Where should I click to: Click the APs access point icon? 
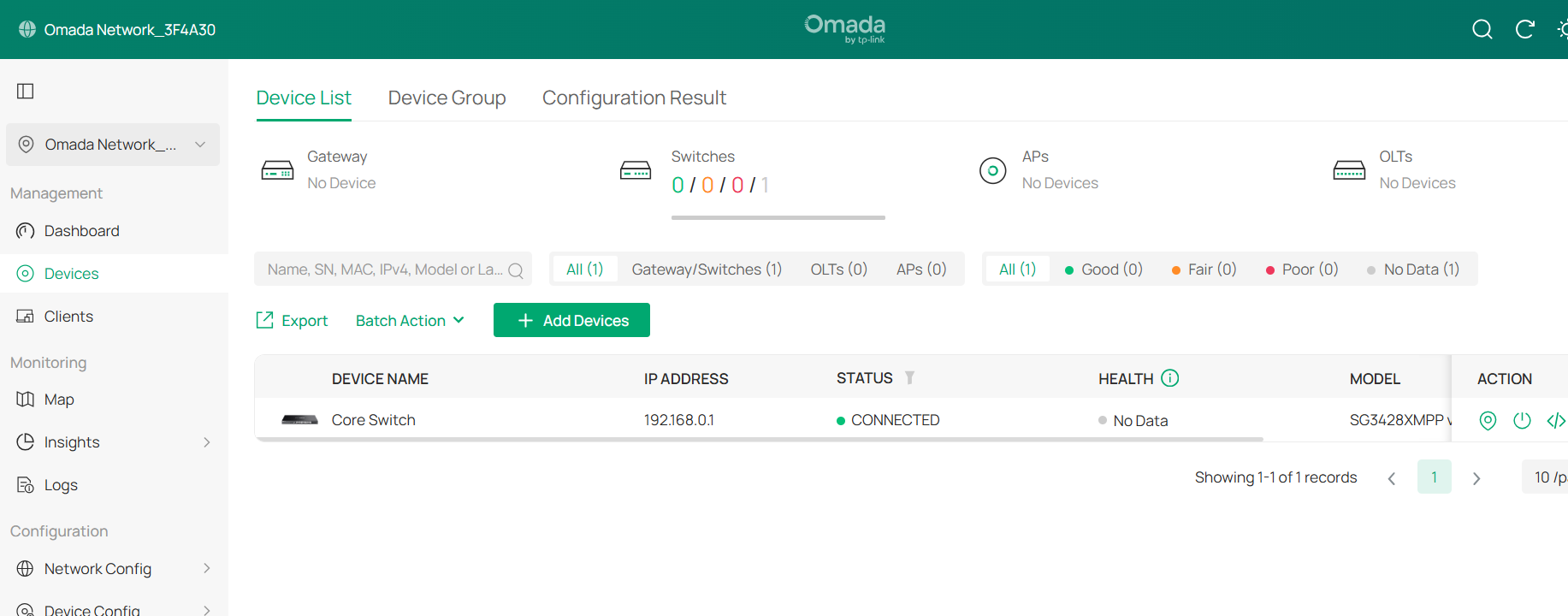993,170
